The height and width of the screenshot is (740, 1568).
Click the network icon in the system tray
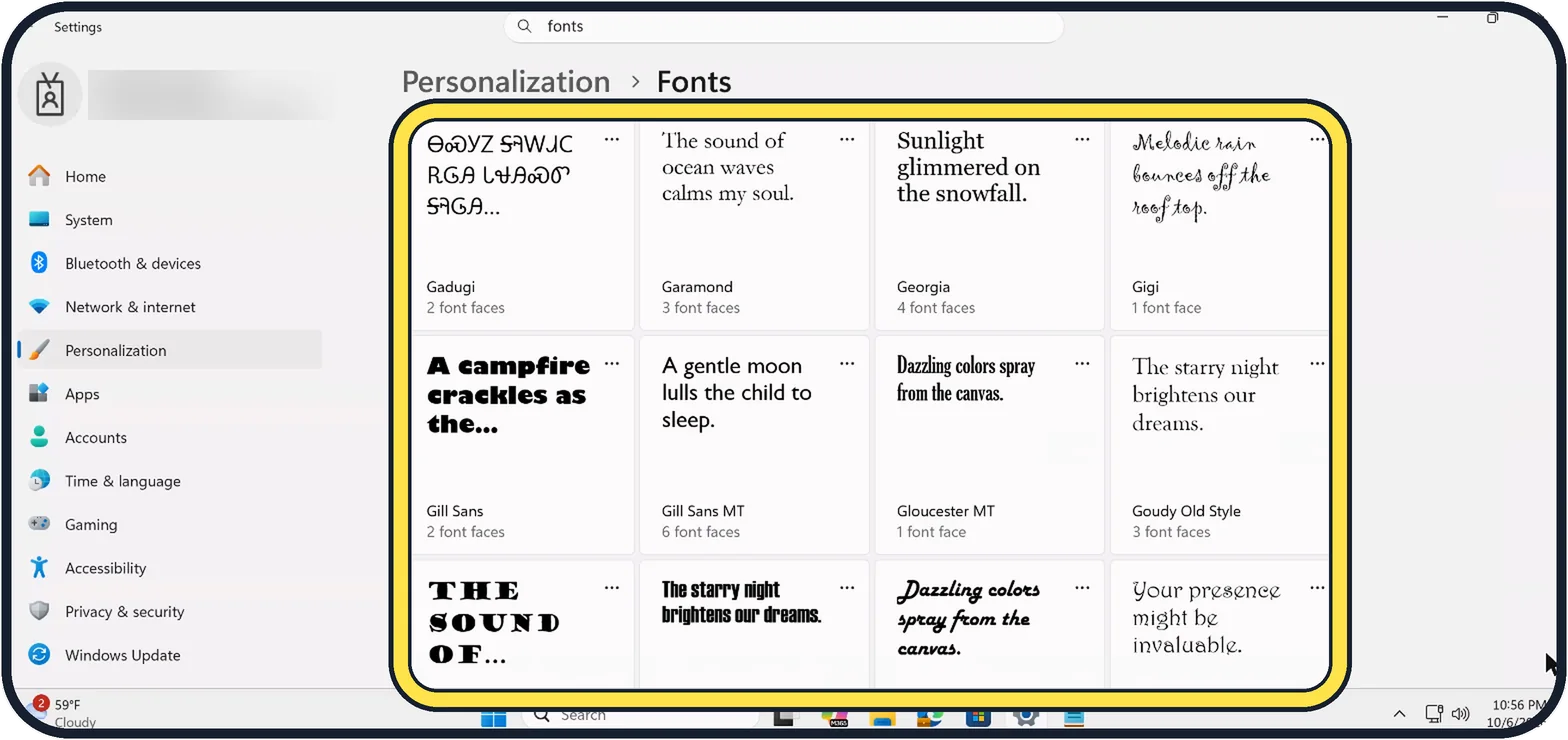[1435, 714]
